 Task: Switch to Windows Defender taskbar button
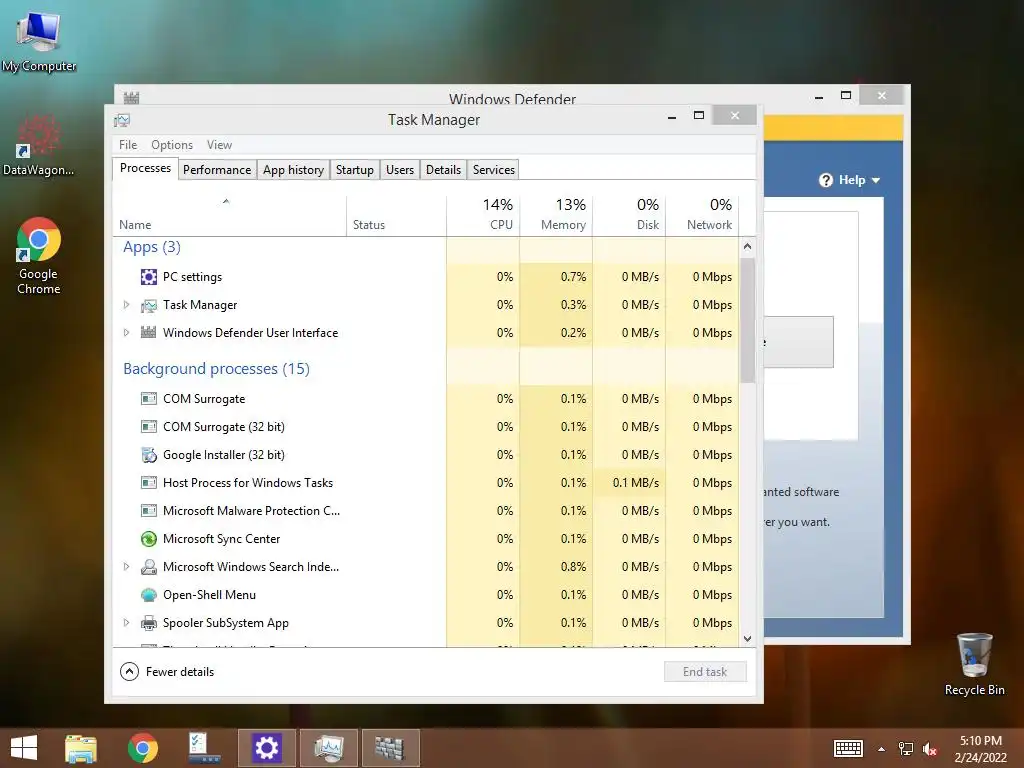tap(391, 748)
